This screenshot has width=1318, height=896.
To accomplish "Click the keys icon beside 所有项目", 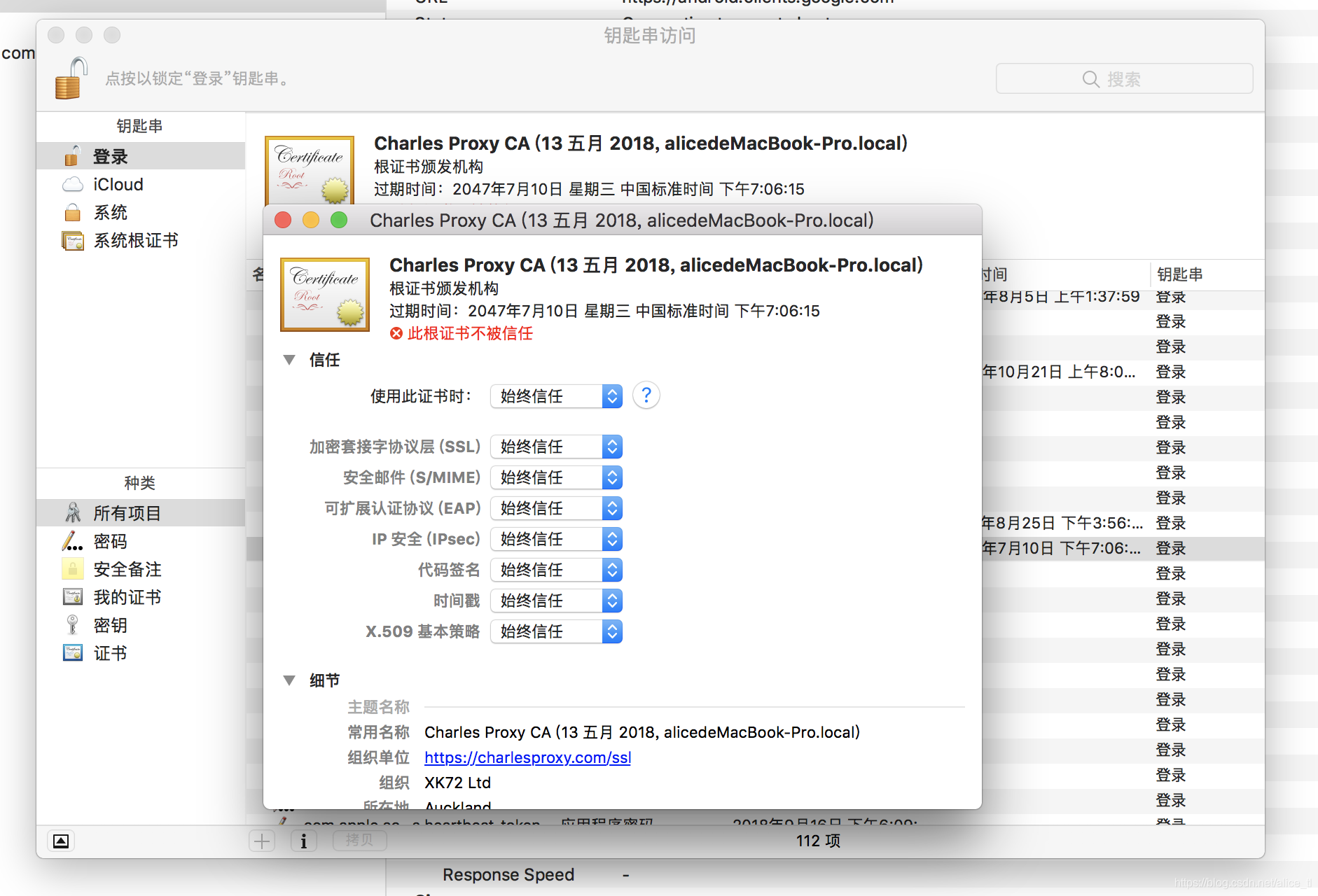I will point(73,513).
